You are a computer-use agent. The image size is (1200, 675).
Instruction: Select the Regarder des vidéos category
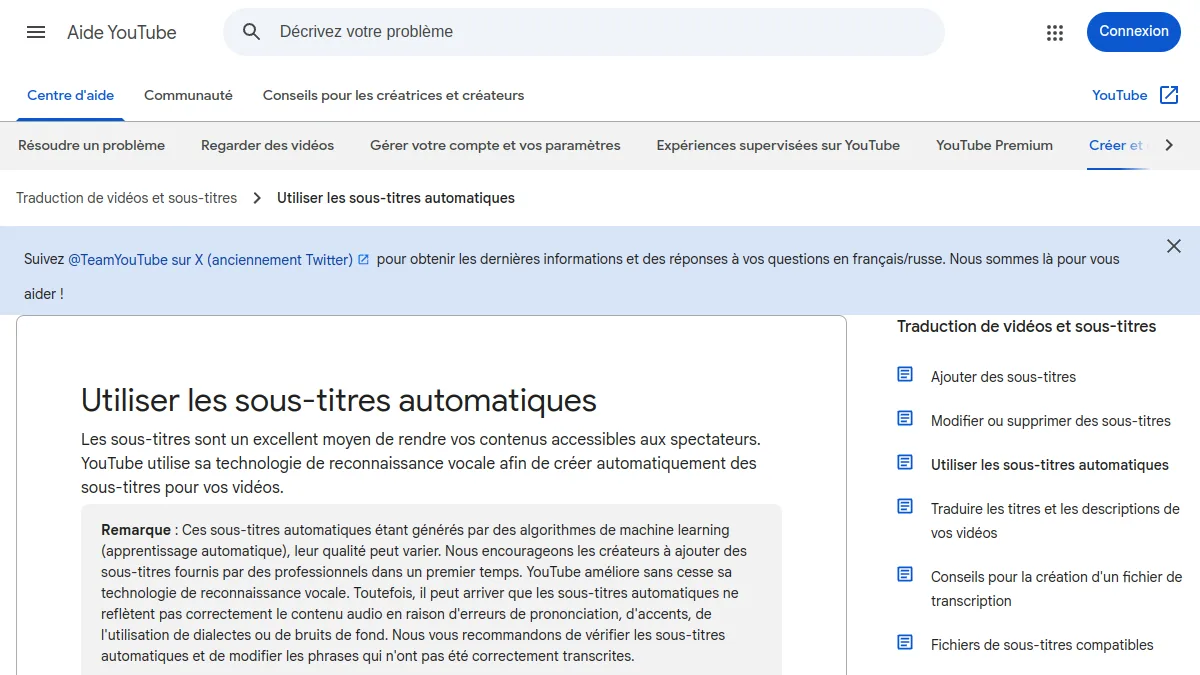click(267, 145)
